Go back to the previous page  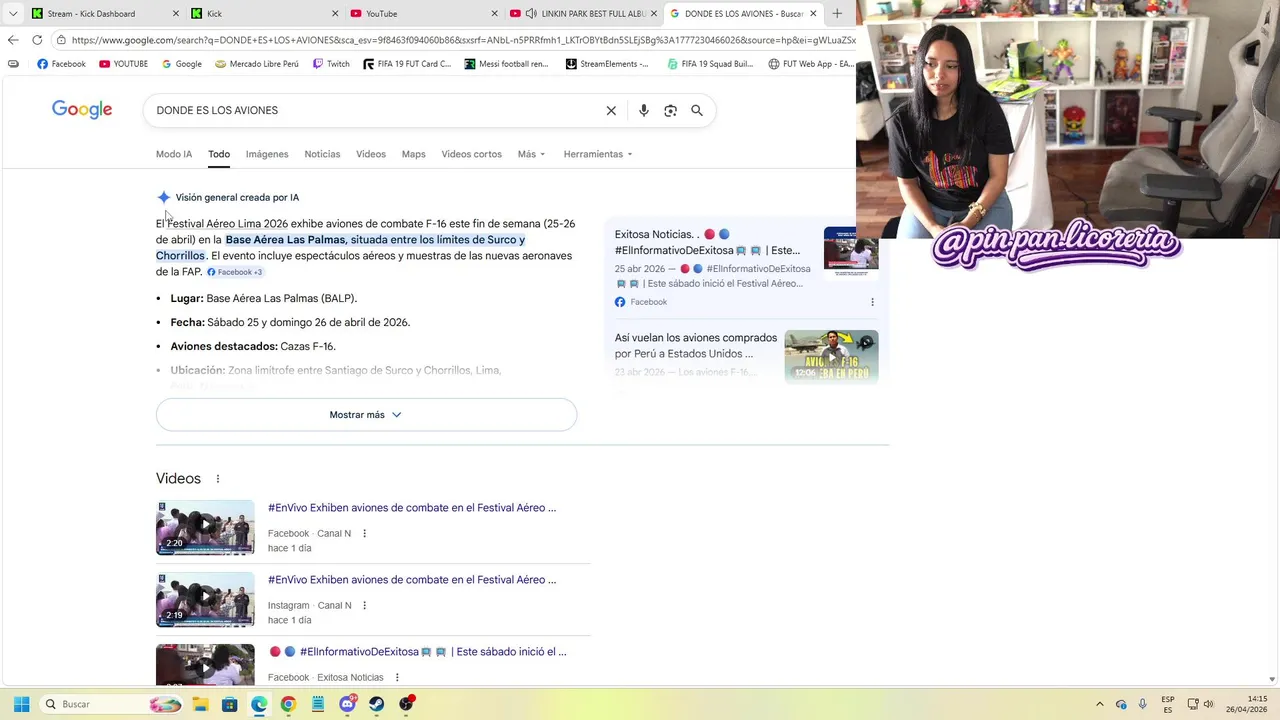(12, 40)
